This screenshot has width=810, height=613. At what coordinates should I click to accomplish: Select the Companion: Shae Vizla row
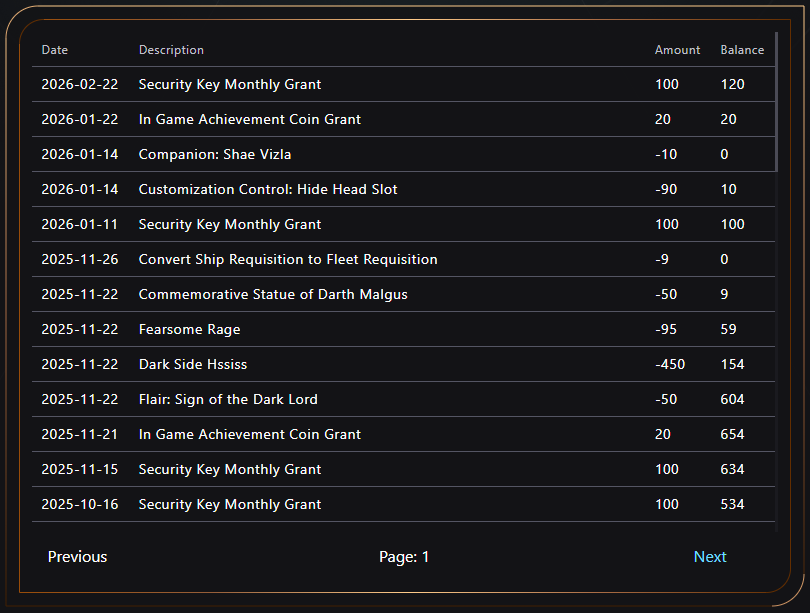pos(215,154)
